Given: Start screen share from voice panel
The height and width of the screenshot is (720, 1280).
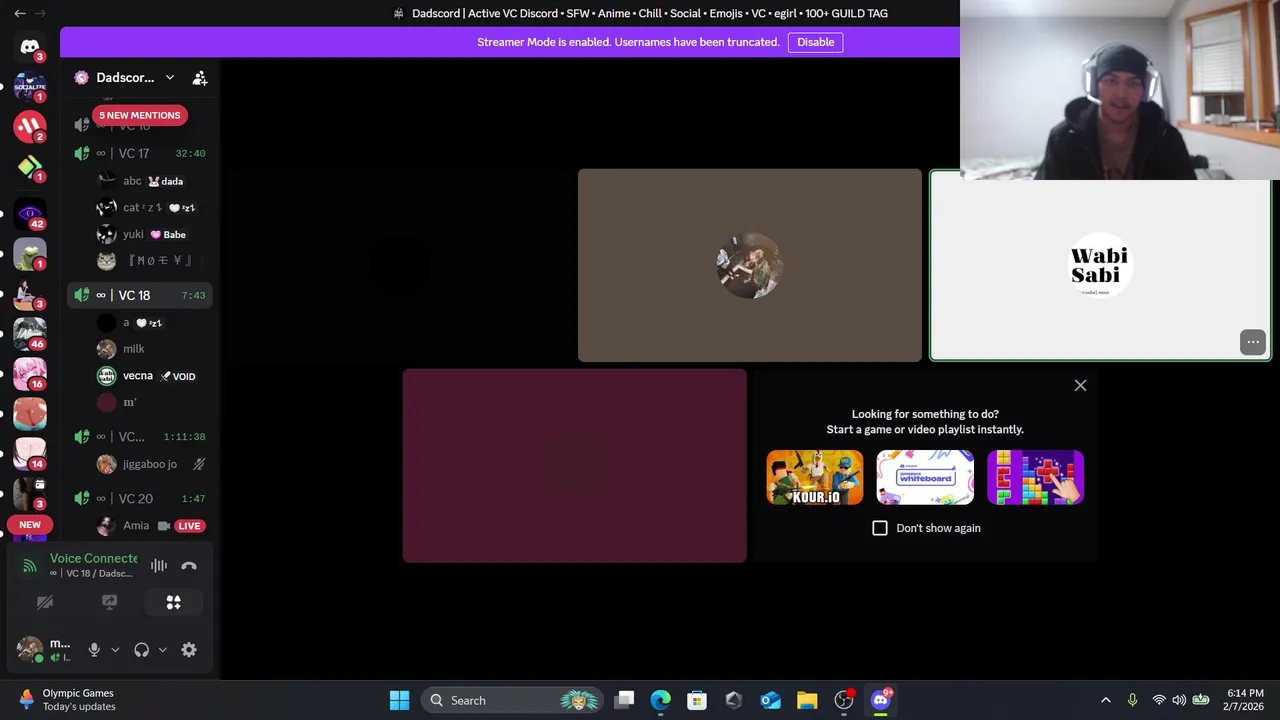Looking at the screenshot, I should [x=109, y=602].
